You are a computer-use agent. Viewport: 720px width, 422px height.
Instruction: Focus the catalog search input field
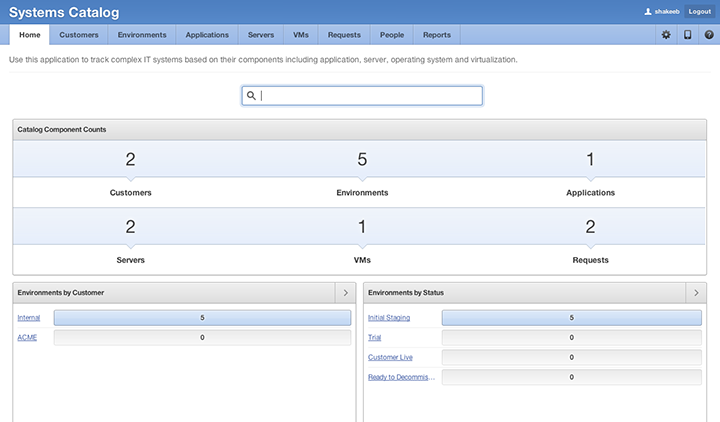[368, 96]
